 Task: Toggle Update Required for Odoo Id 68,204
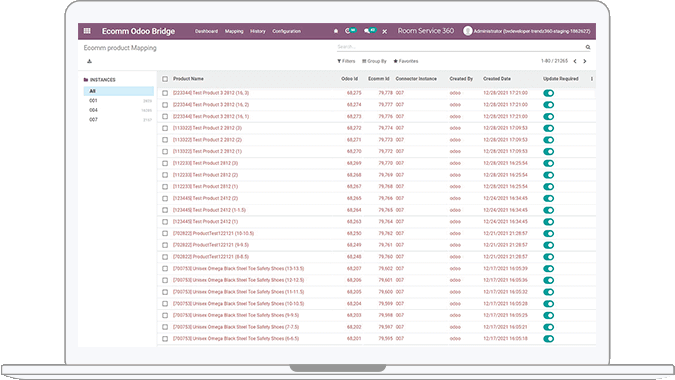[x=548, y=304]
